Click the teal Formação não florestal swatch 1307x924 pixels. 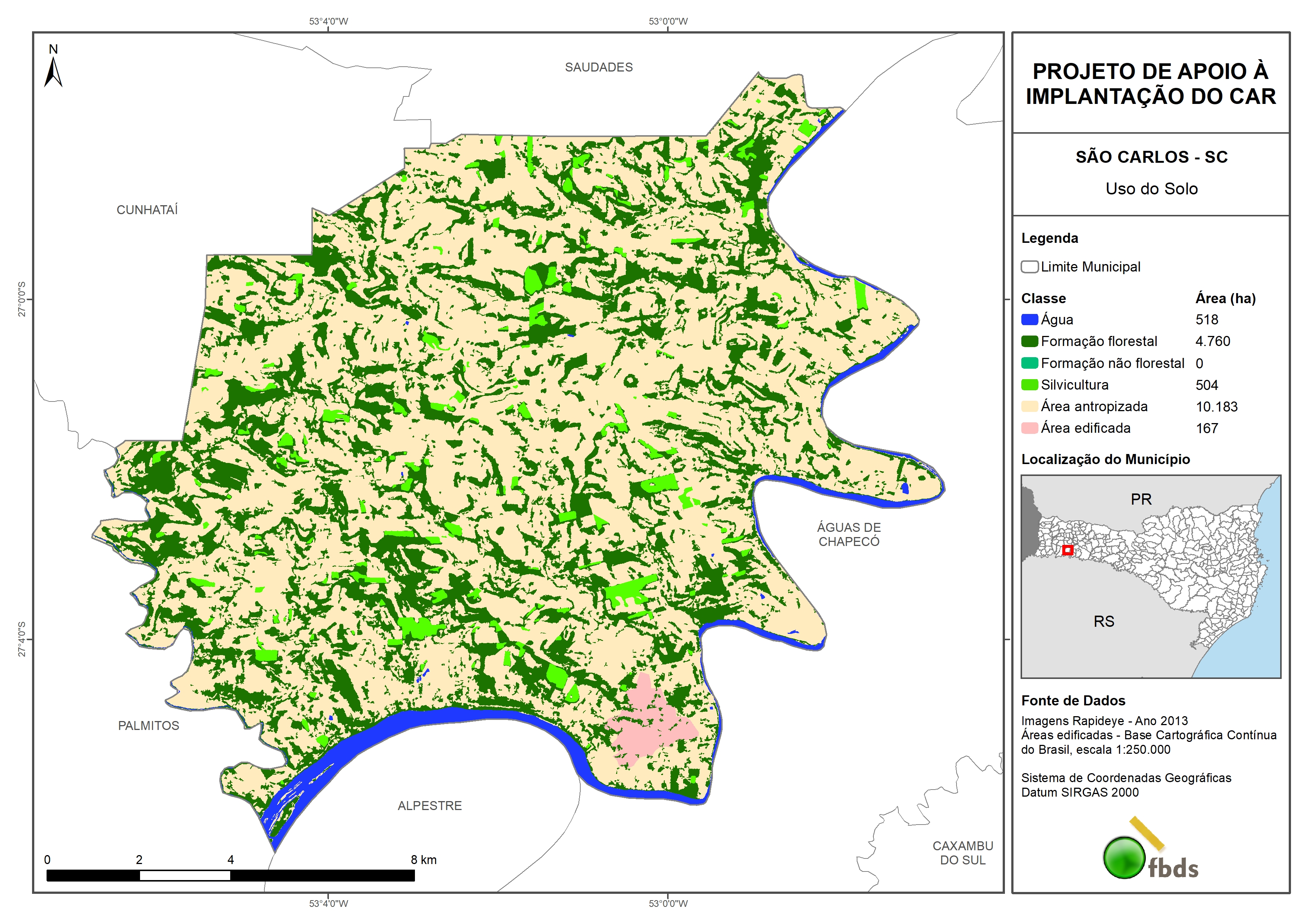click(x=1029, y=363)
